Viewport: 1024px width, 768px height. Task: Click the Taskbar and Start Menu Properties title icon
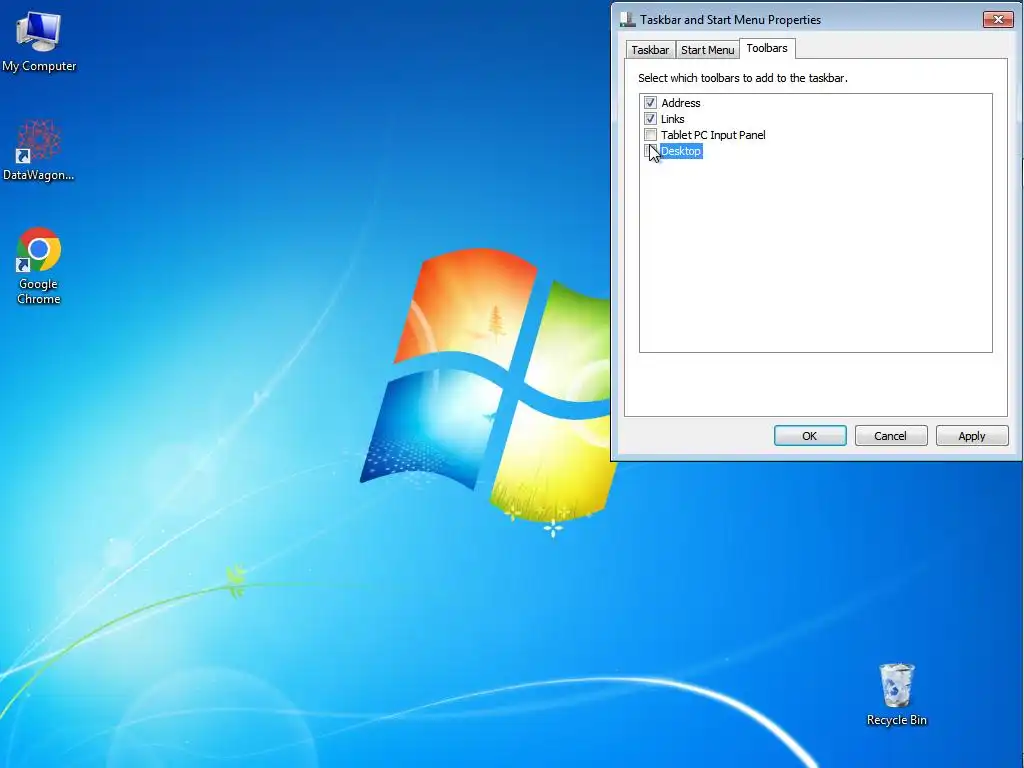tap(628, 20)
